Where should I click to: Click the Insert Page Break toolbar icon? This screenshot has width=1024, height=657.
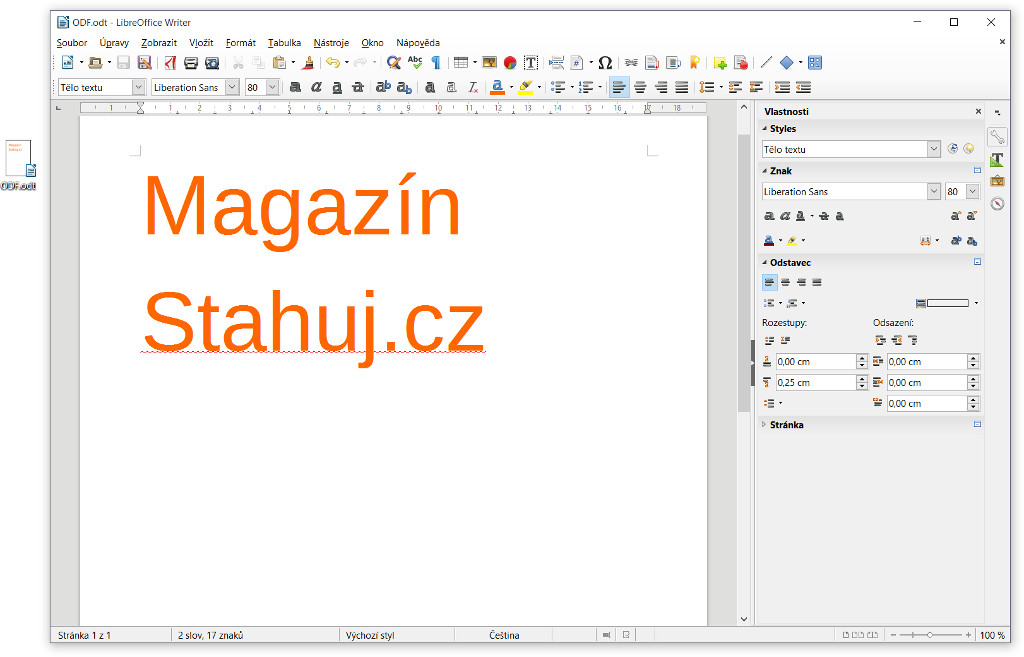click(556, 63)
